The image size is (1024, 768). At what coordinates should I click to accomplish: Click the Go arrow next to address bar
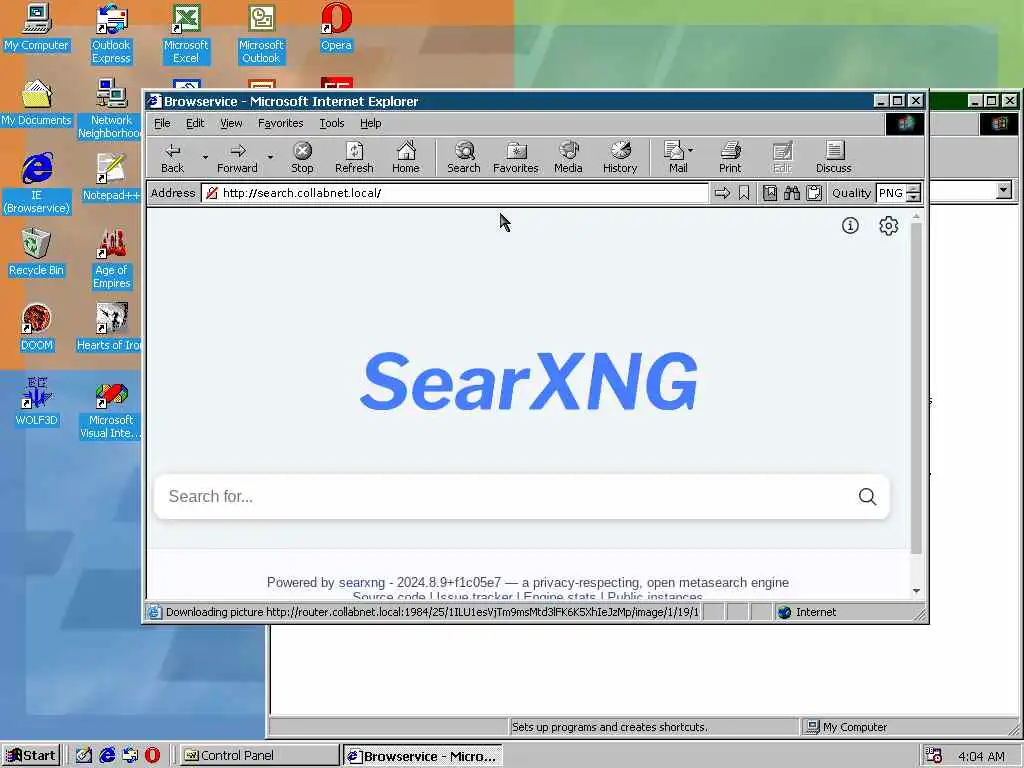[722, 193]
